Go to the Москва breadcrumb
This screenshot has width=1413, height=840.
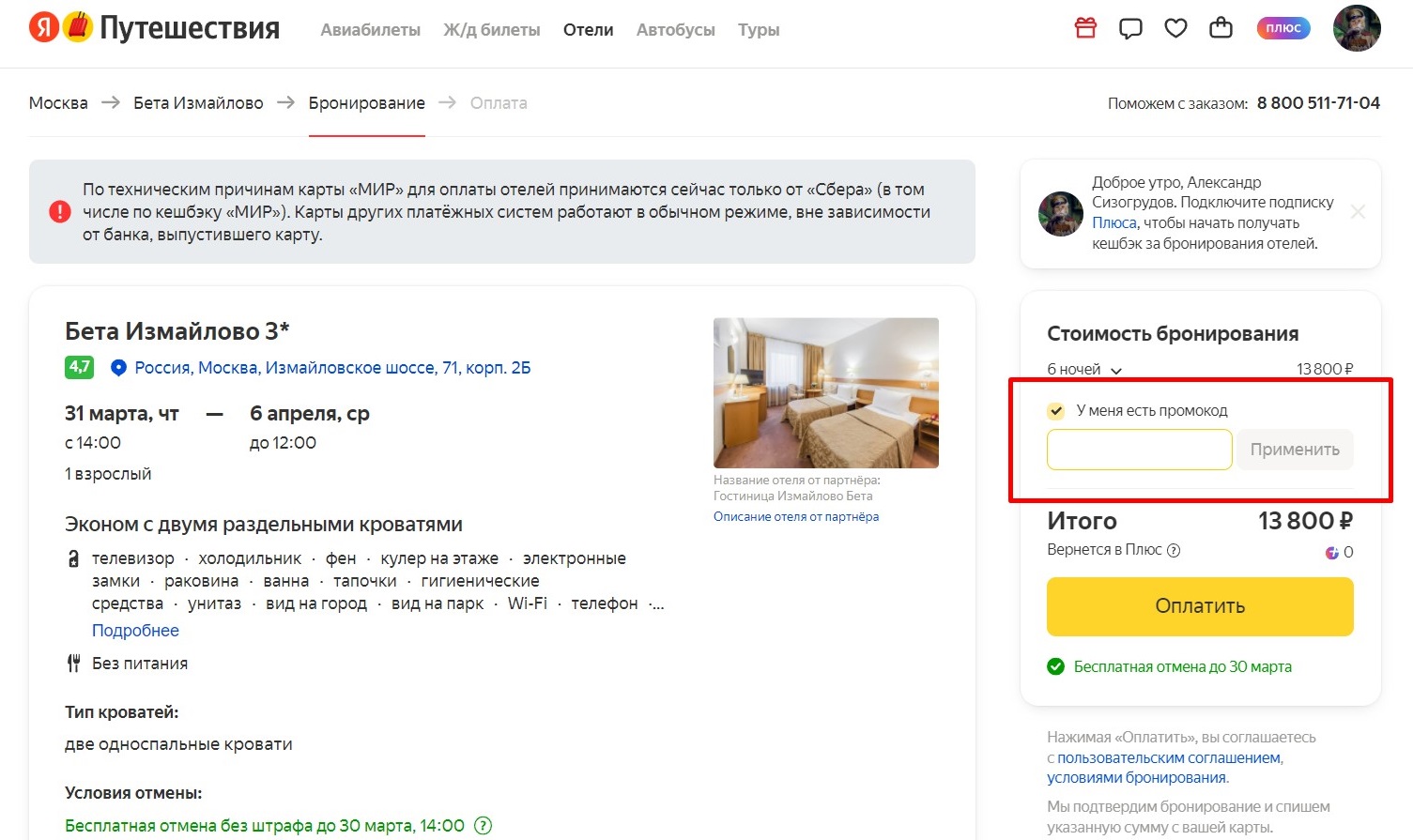point(58,103)
